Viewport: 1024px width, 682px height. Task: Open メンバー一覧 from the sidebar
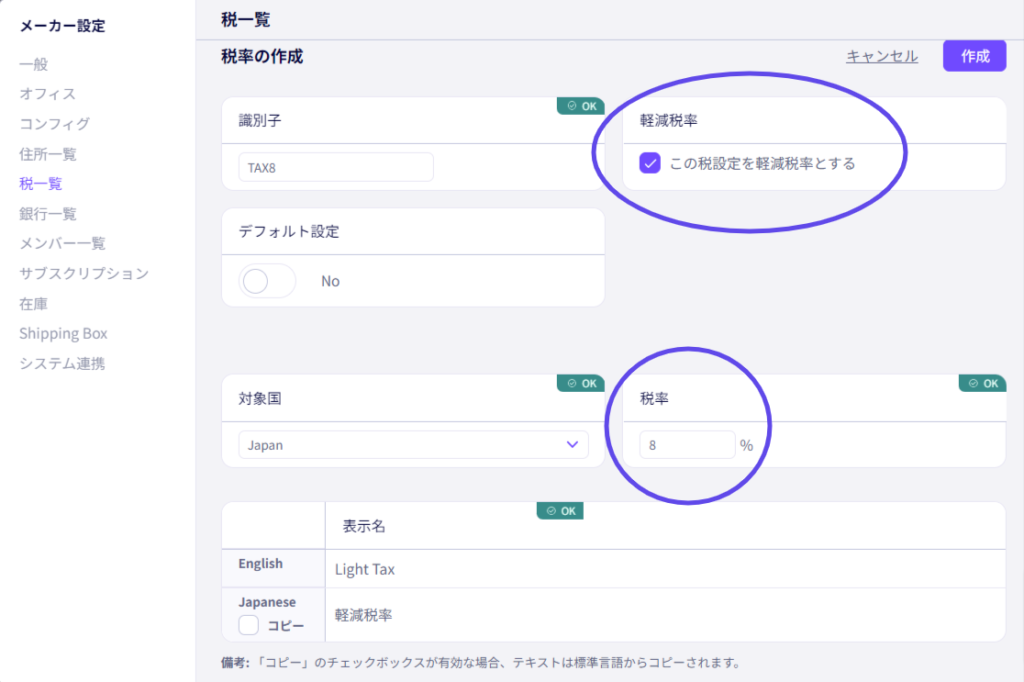(62, 244)
